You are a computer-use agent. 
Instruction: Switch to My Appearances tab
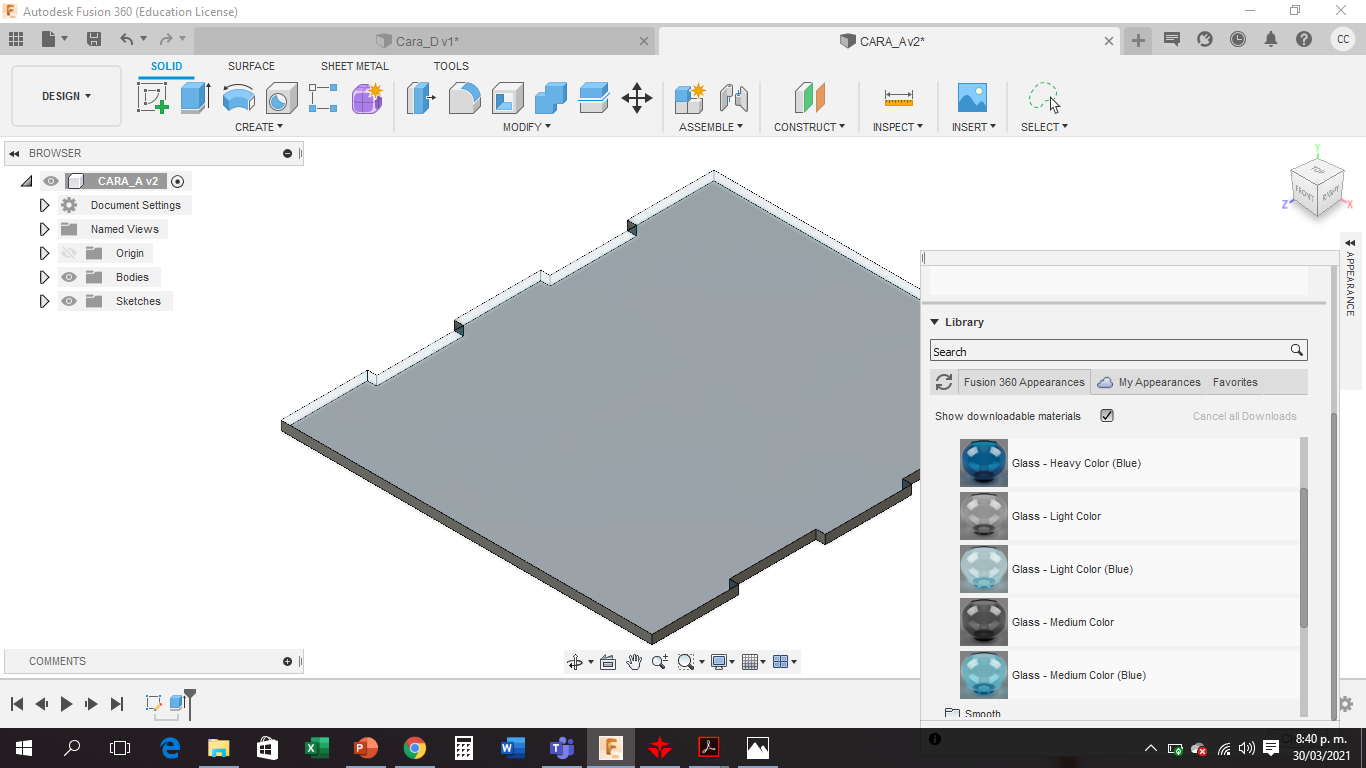pos(1149,382)
